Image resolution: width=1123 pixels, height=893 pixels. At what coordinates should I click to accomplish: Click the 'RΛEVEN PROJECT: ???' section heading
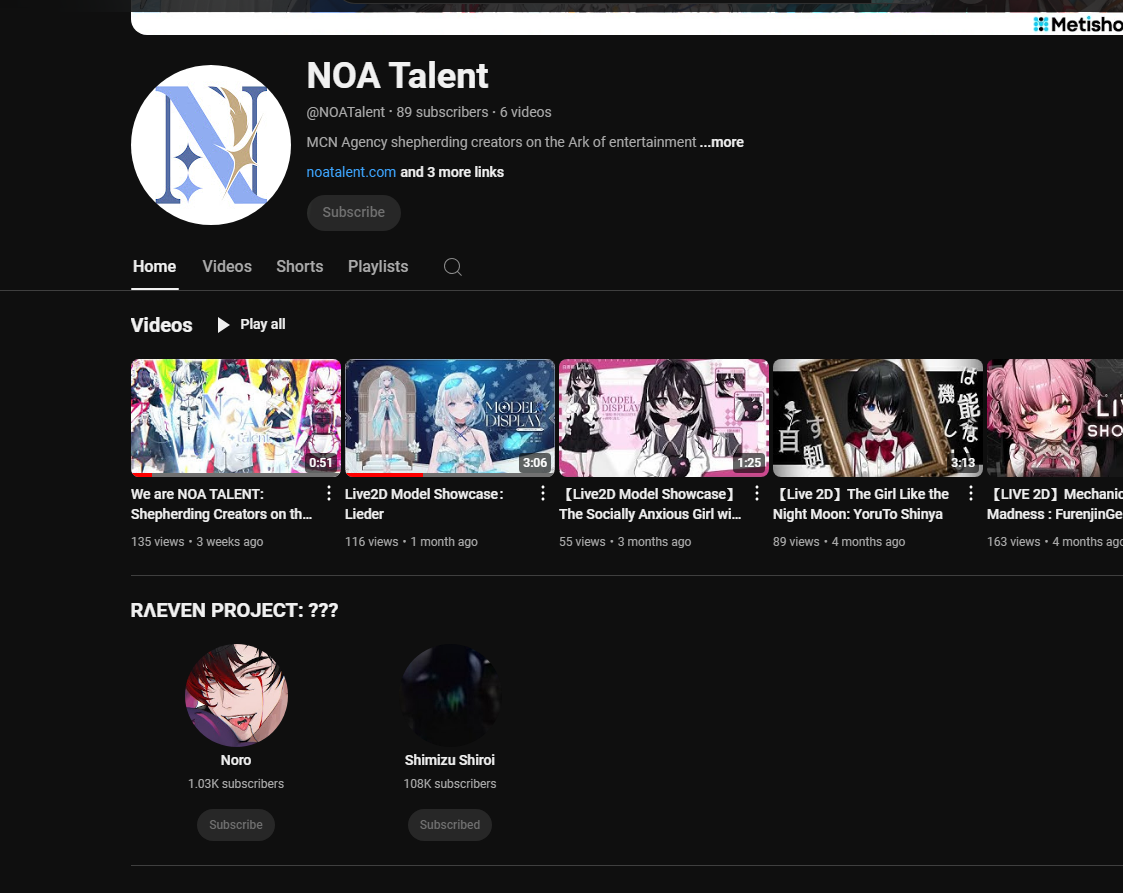(234, 610)
